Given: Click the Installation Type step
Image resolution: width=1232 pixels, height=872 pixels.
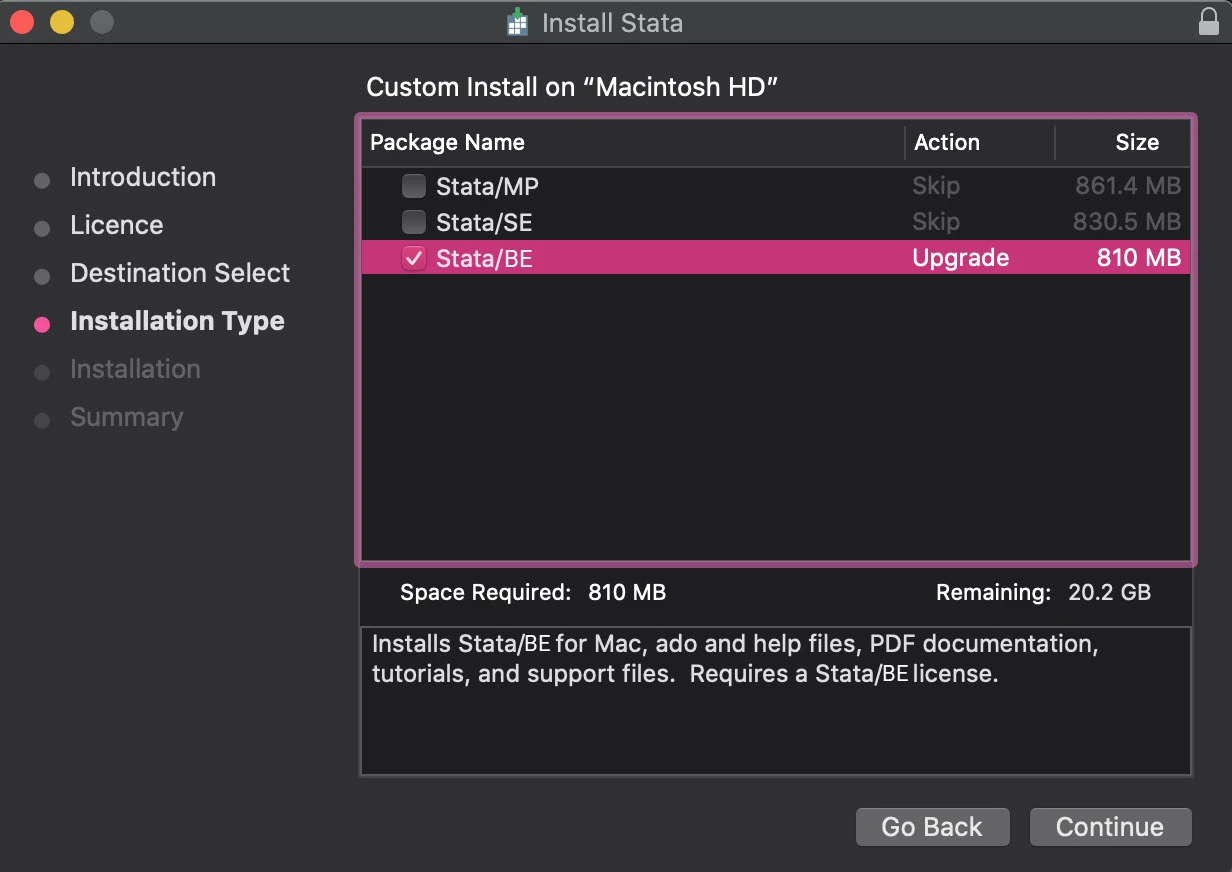Looking at the screenshot, I should [177, 322].
